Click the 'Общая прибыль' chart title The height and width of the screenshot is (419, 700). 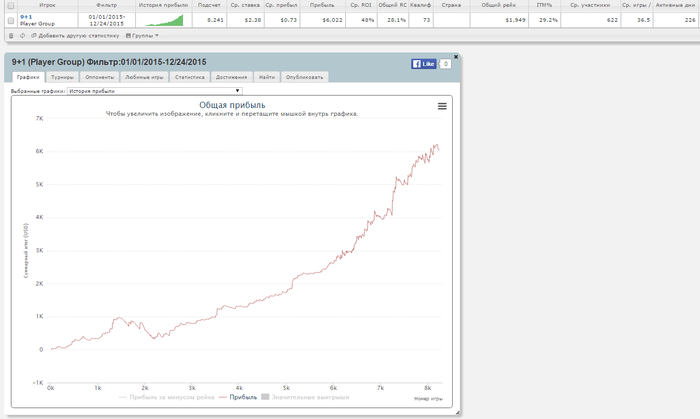click(232, 105)
